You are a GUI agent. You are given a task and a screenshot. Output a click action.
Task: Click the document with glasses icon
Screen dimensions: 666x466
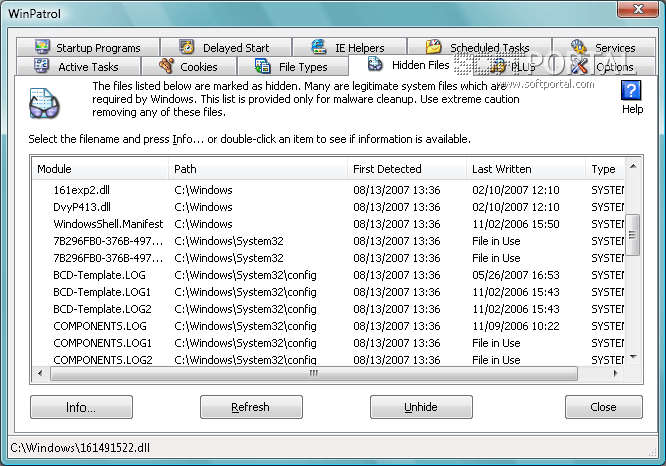click(x=44, y=103)
